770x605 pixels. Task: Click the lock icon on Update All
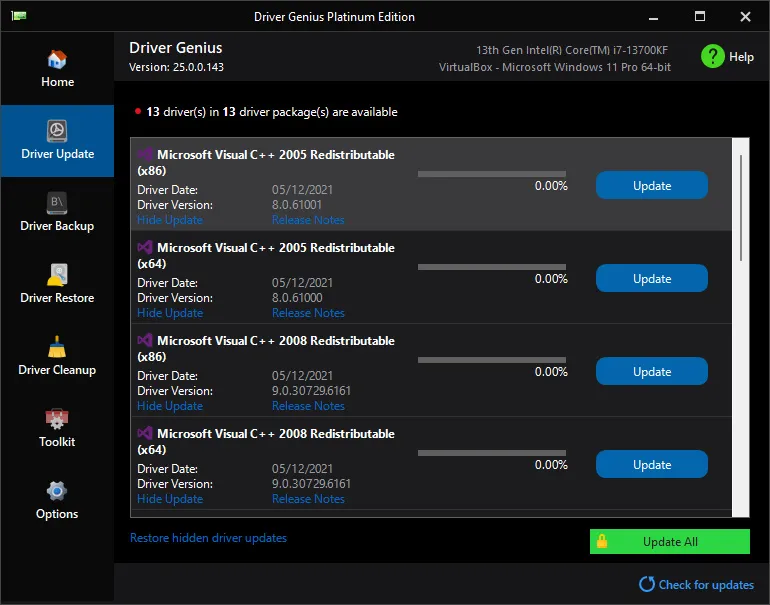(602, 541)
